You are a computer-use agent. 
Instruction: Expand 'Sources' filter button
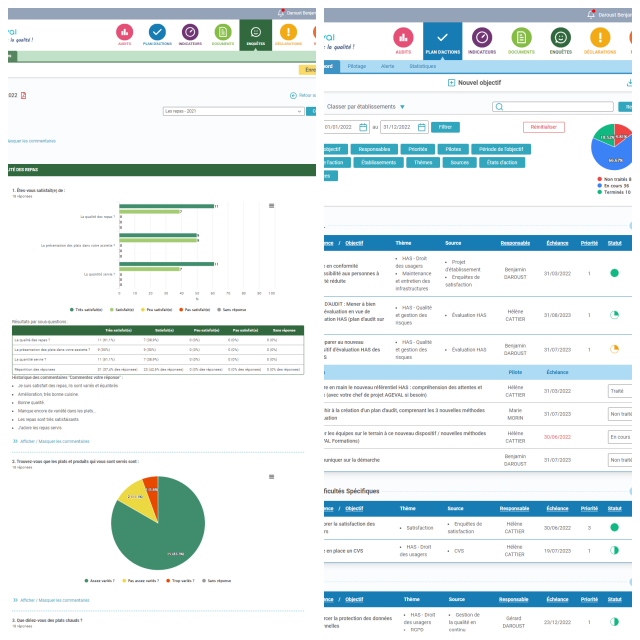(460, 162)
